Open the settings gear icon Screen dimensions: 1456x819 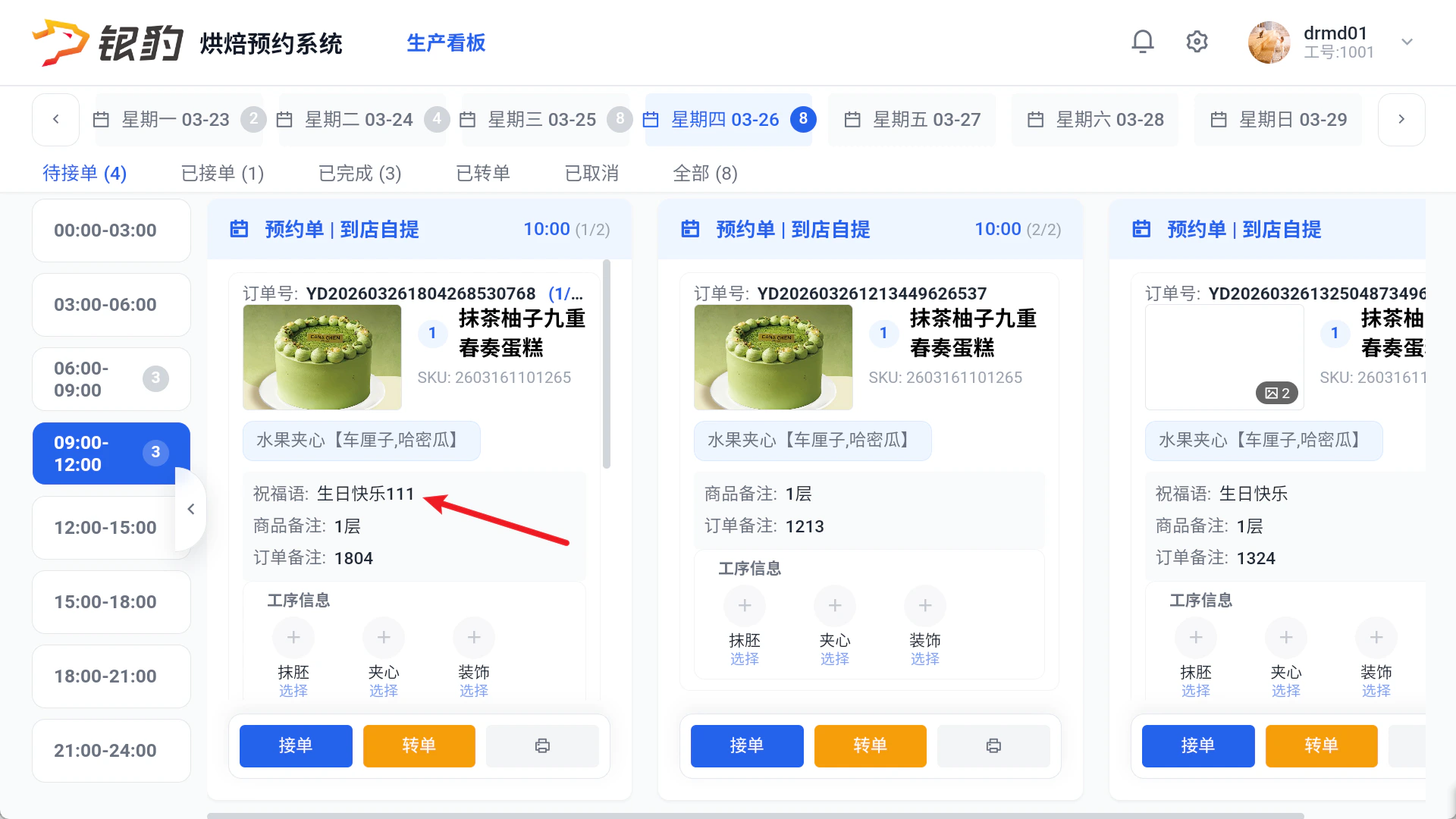tap(1197, 42)
